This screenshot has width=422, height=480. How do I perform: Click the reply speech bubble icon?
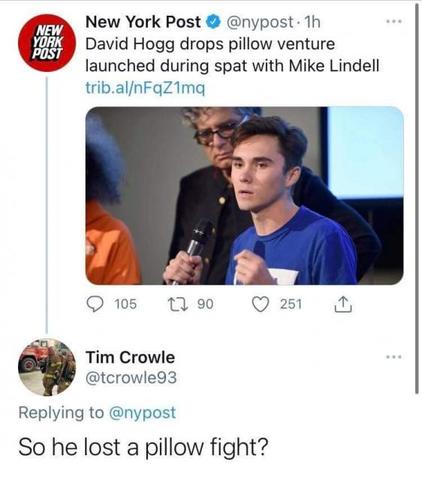pos(95,304)
